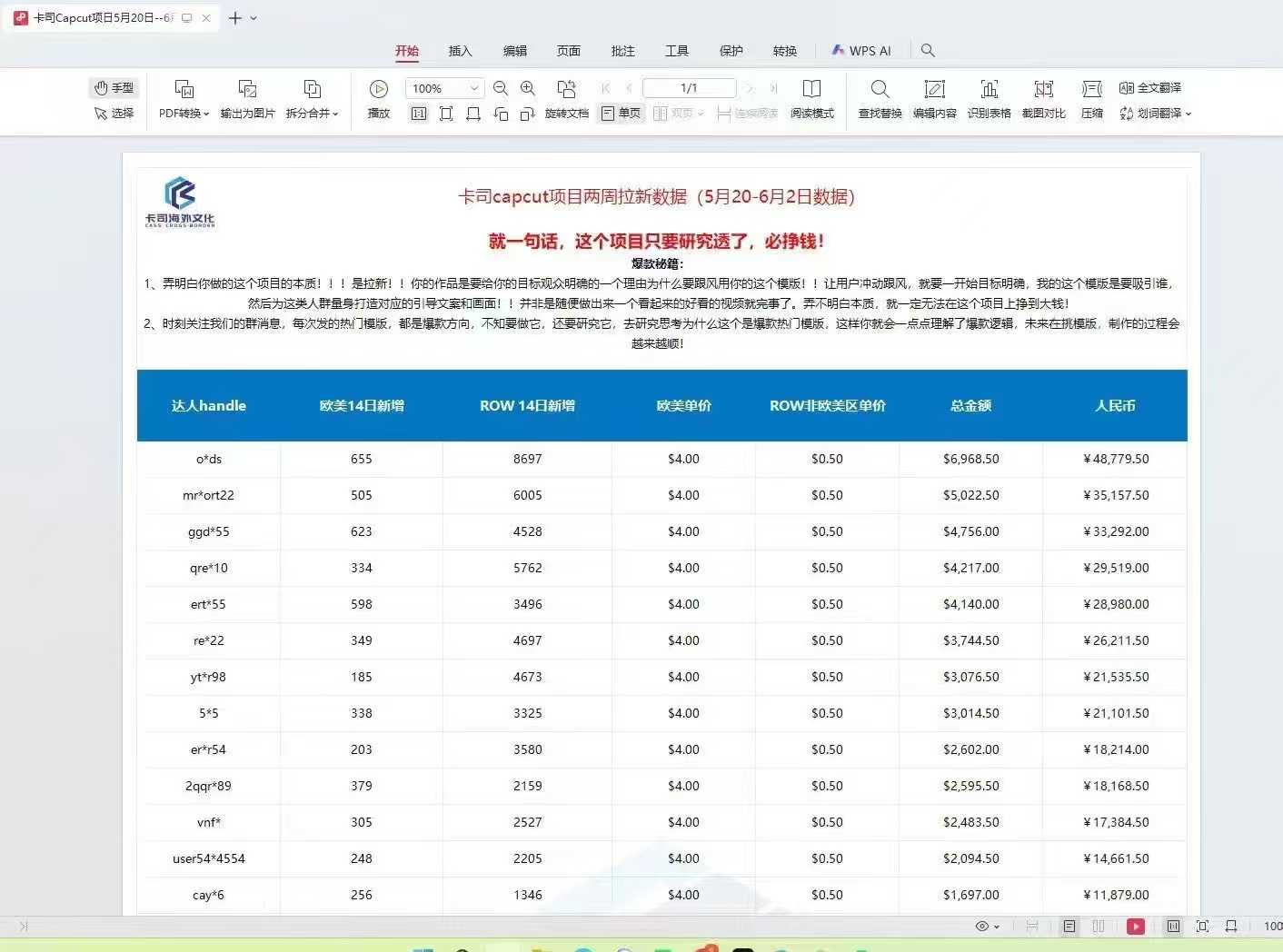This screenshot has width=1283, height=952.
Task: Switch to the 编辑 ribbon tab
Action: [x=515, y=51]
